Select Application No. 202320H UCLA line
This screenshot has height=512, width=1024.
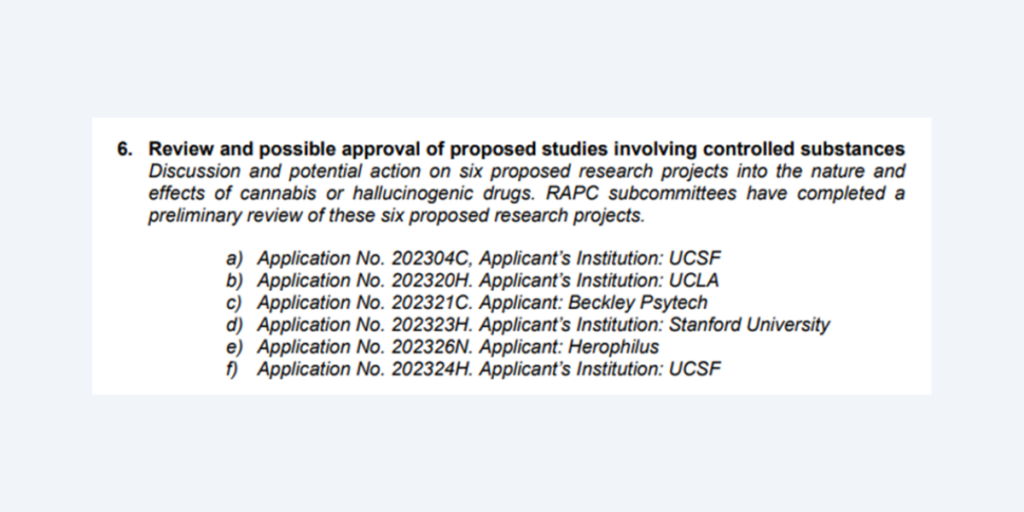tap(488, 281)
